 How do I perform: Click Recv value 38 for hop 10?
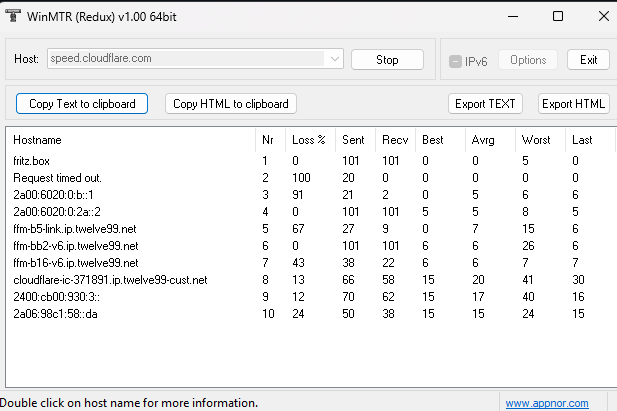[388, 314]
